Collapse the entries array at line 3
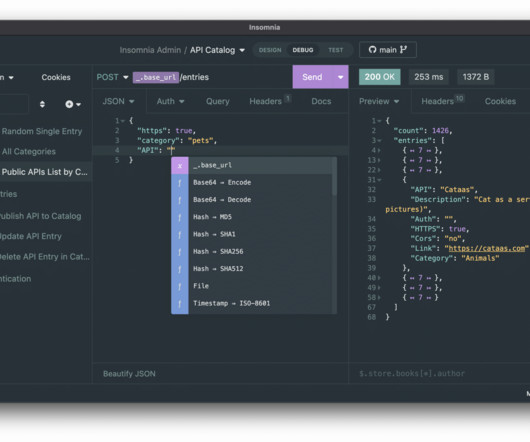This screenshot has height=442, width=530. tap(380, 141)
